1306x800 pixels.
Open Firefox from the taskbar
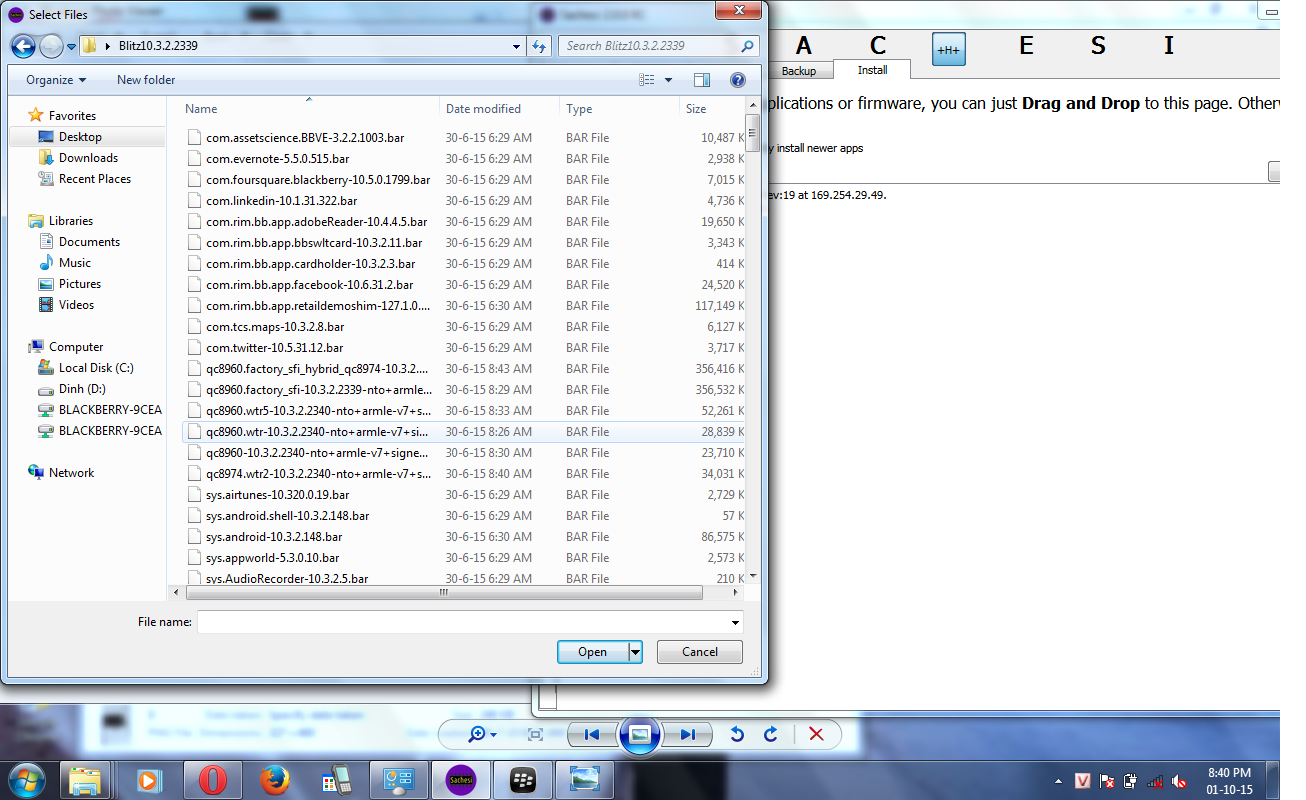click(x=274, y=779)
